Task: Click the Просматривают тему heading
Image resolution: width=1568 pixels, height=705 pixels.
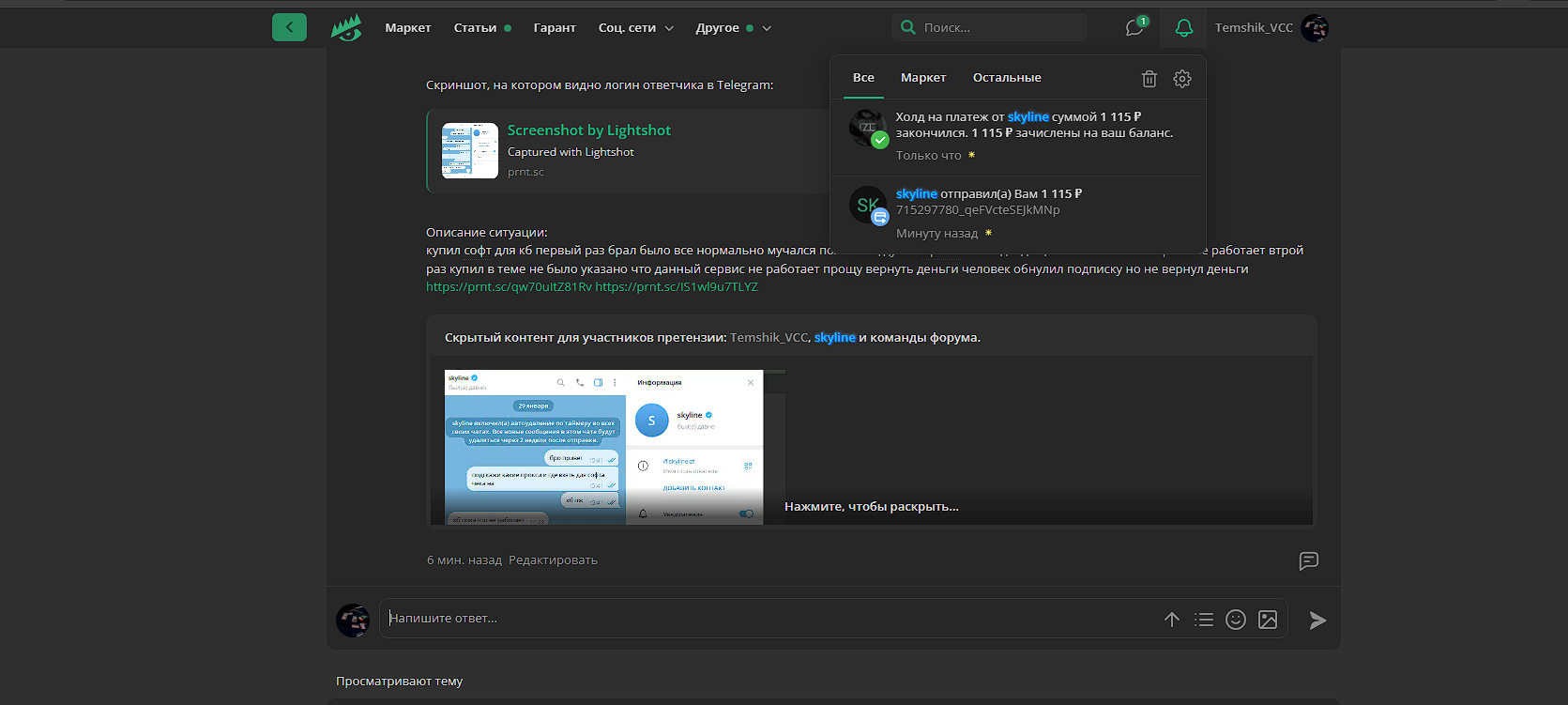Action: pyautogui.click(x=399, y=682)
